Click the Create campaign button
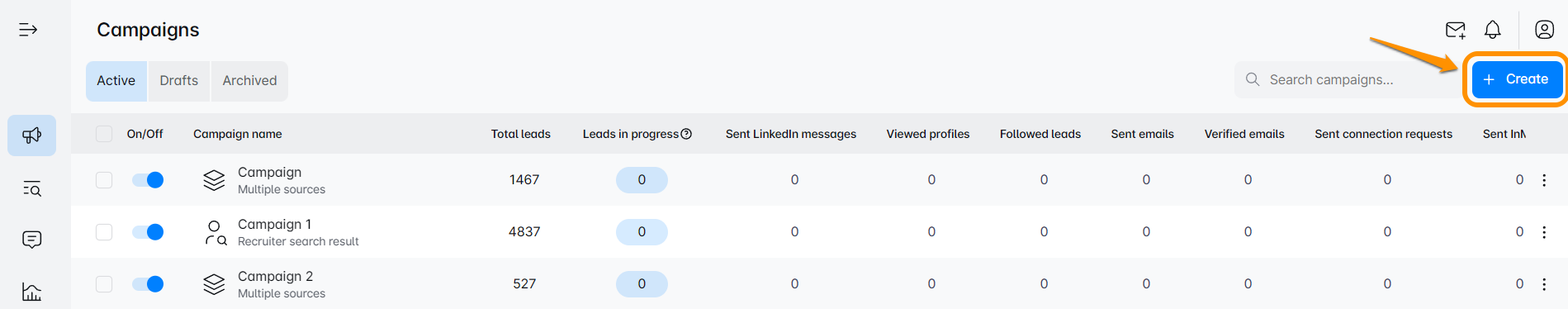The width and height of the screenshot is (1568, 309). pyautogui.click(x=1516, y=79)
